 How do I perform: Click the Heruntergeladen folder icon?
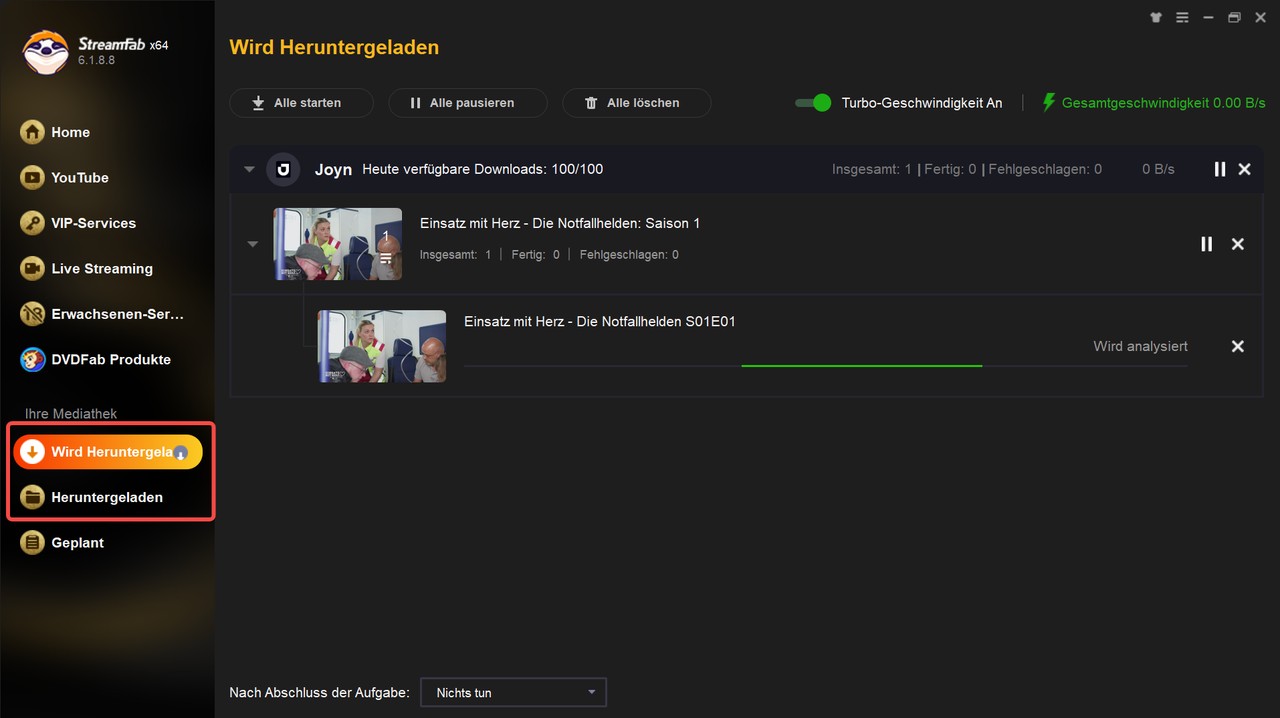tap(33, 497)
